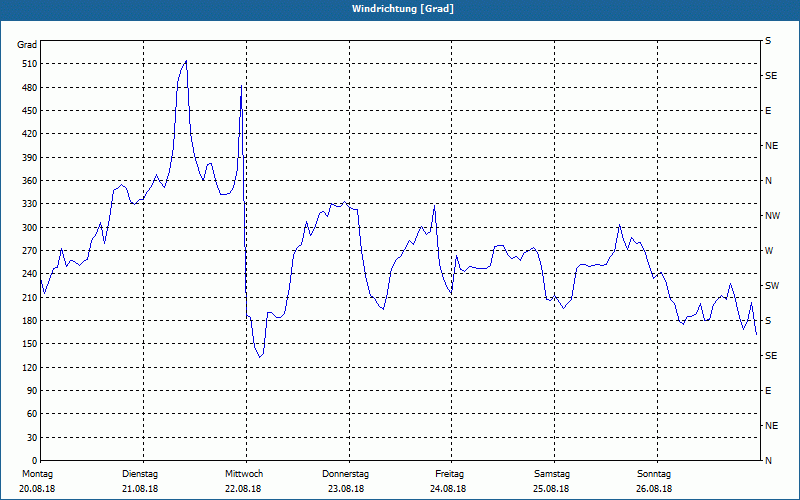Pick the 390 axis value

coord(30,158)
